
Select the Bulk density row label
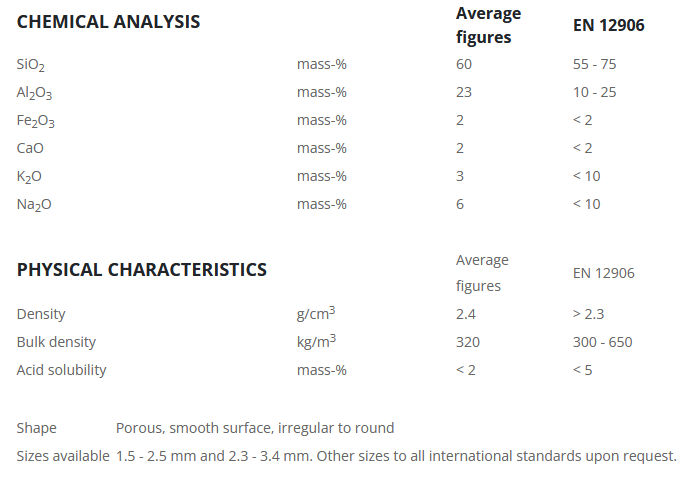56,342
